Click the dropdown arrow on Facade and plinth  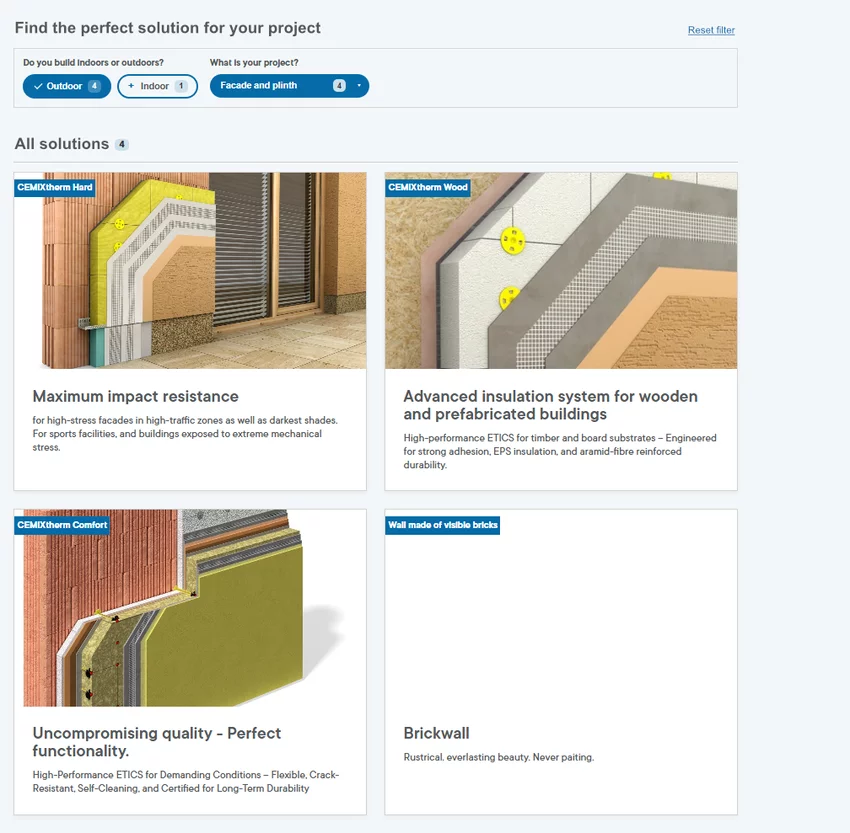click(359, 86)
